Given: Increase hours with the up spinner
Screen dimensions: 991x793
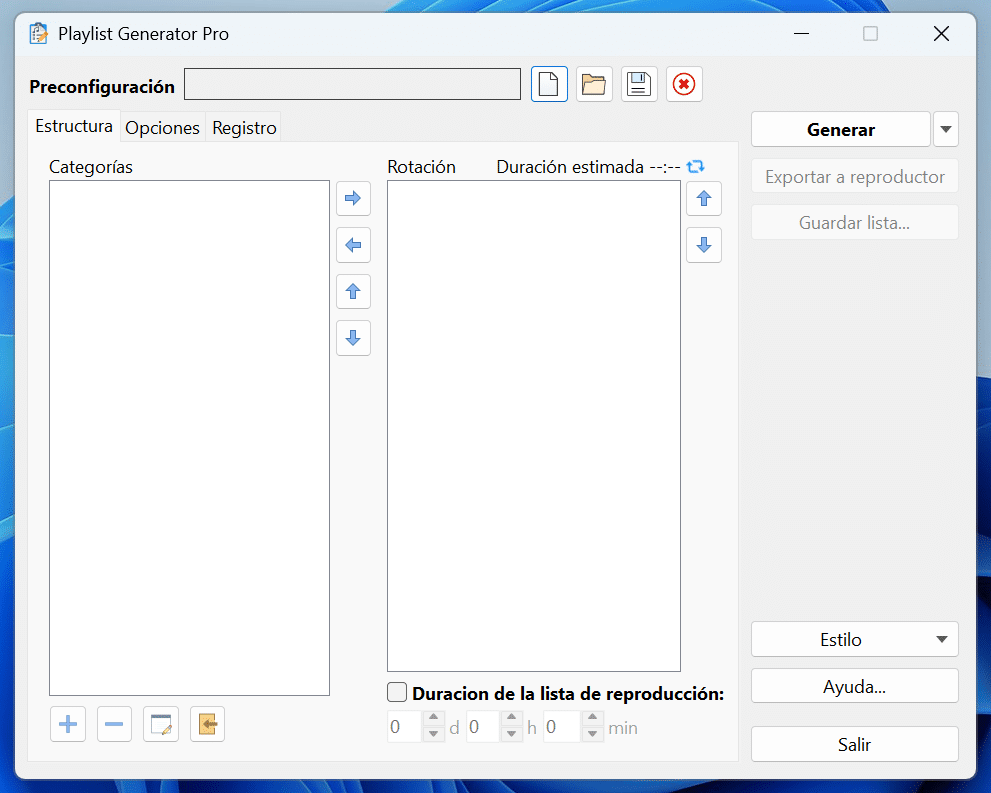Looking at the screenshot, I should click(512, 718).
